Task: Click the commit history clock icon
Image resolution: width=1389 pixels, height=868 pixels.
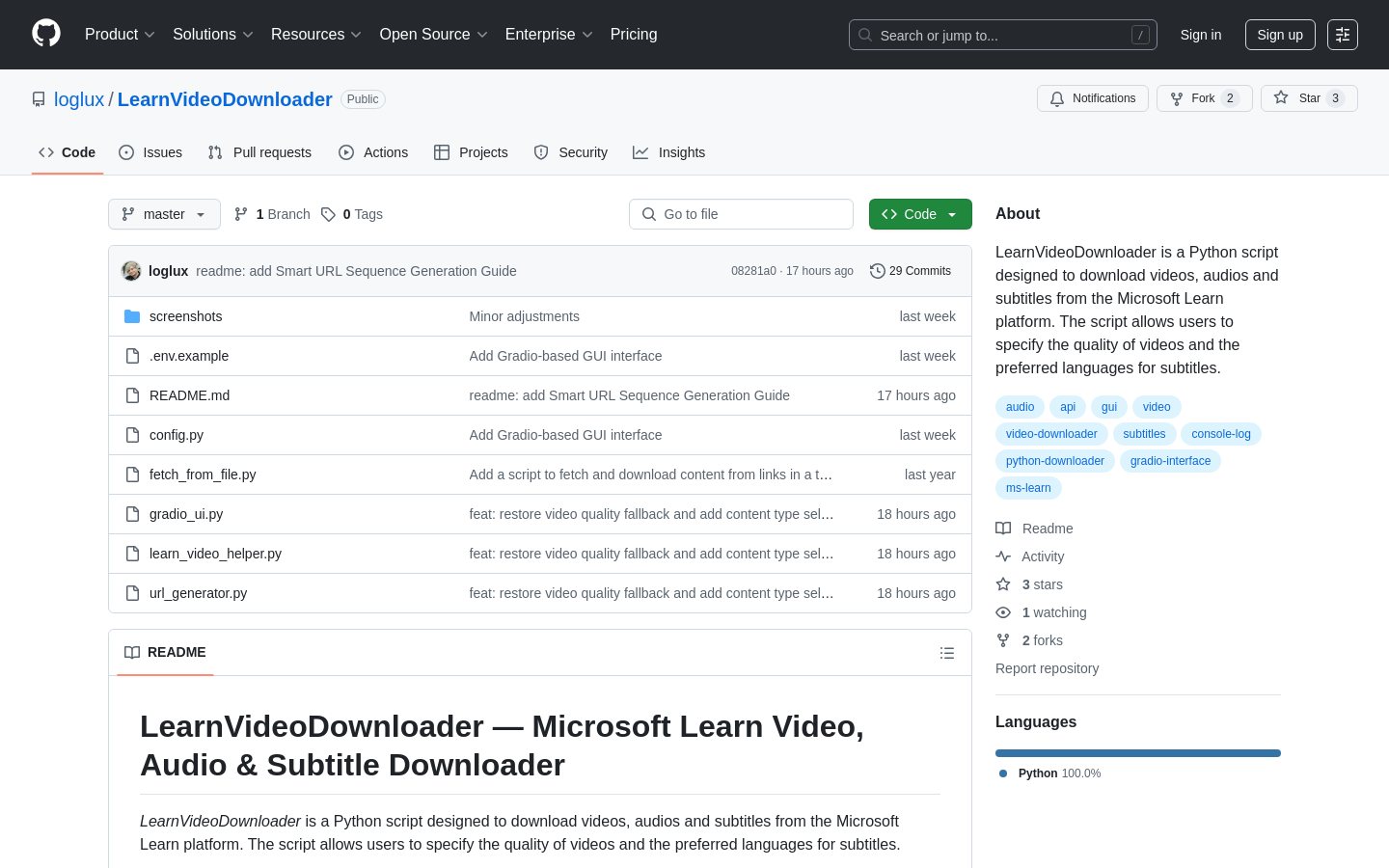Action: pos(877,271)
